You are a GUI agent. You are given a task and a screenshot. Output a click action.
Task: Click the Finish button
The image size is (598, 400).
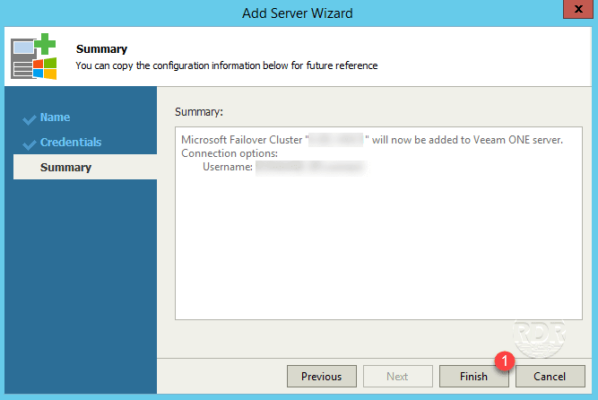(x=474, y=376)
